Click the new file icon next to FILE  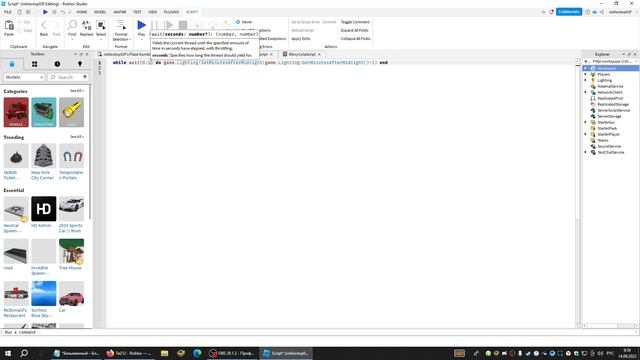point(19,12)
